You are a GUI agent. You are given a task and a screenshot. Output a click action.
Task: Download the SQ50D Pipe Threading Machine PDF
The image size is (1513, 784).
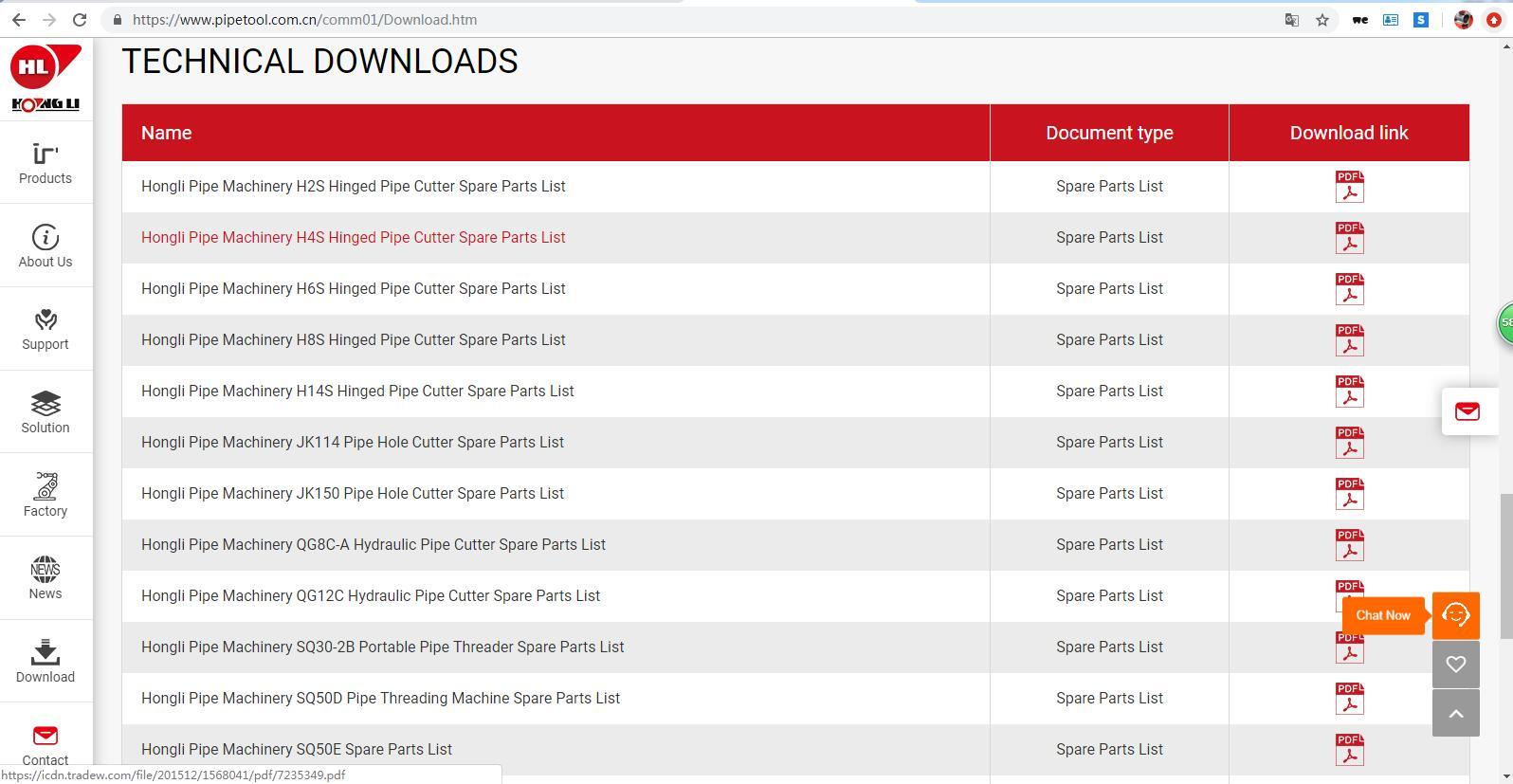[x=1349, y=699]
